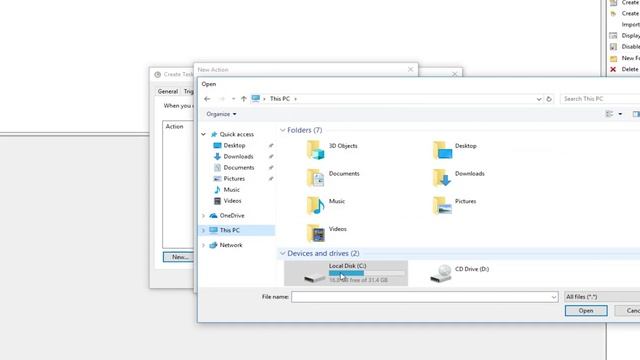Select Network in navigation pane
The image size is (640, 360).
[x=231, y=245]
